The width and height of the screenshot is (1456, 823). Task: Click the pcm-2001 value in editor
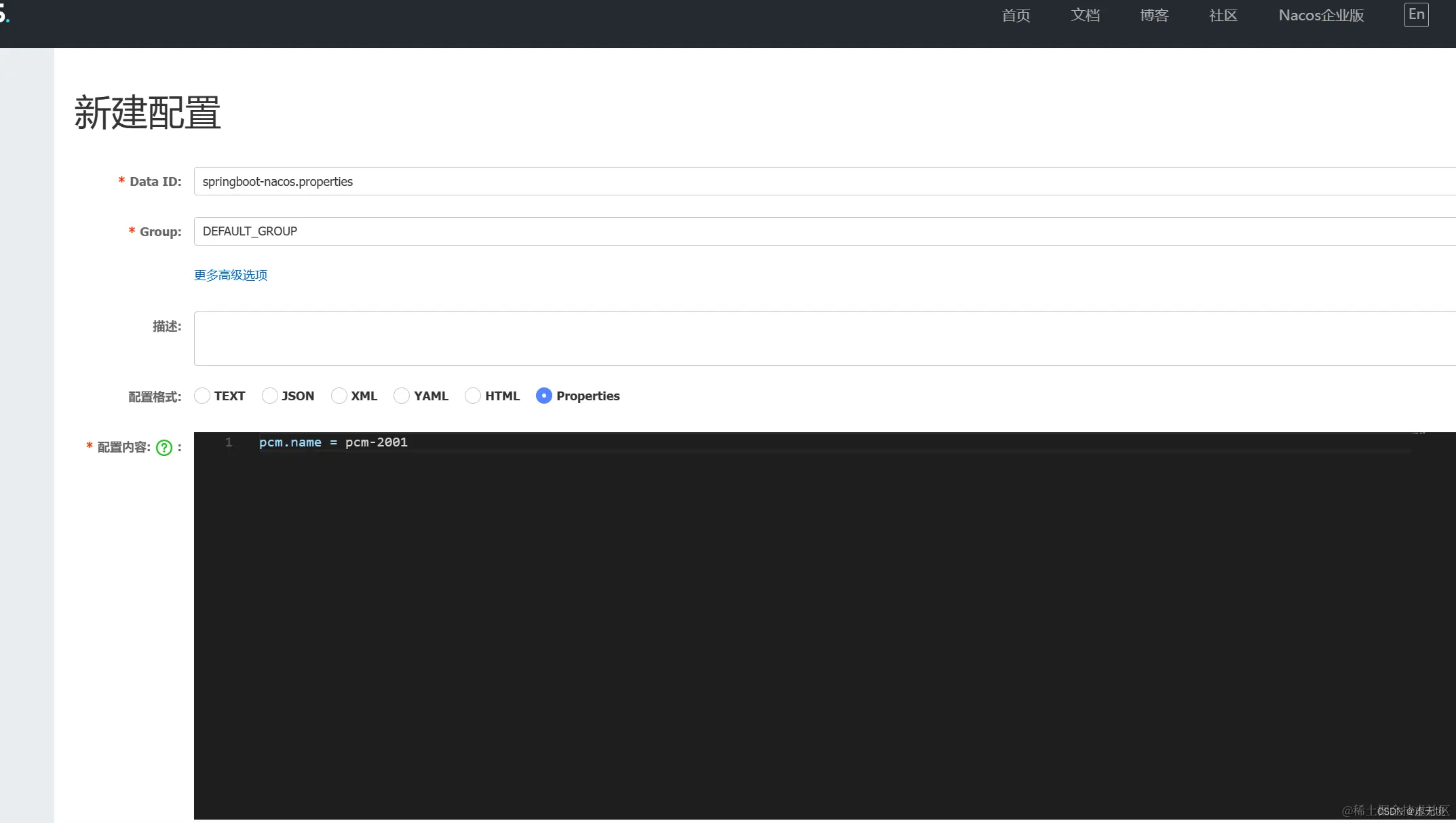[x=377, y=442]
